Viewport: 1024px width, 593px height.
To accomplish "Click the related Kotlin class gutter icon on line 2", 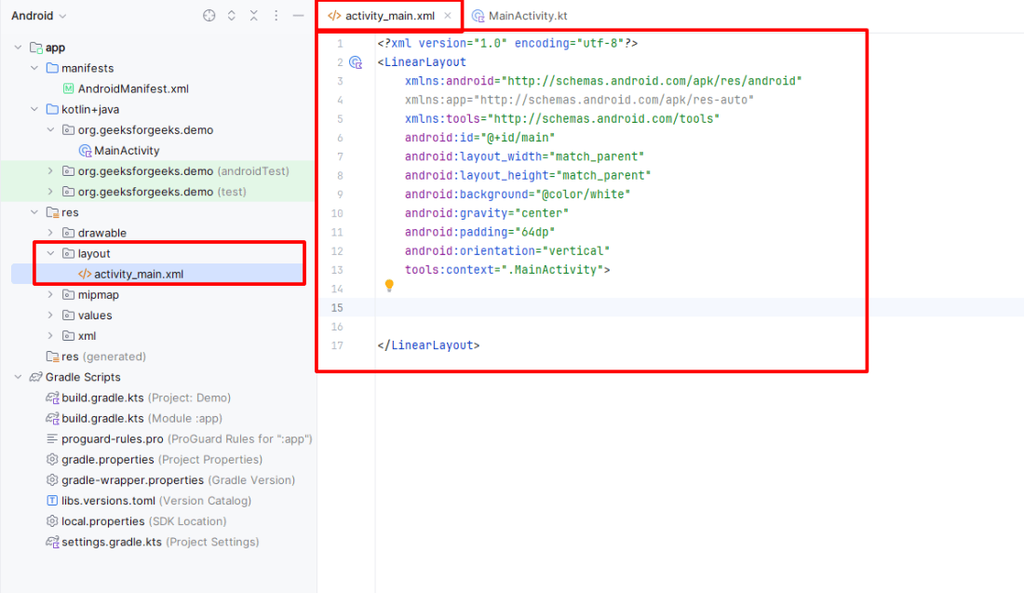I will pyautogui.click(x=355, y=62).
